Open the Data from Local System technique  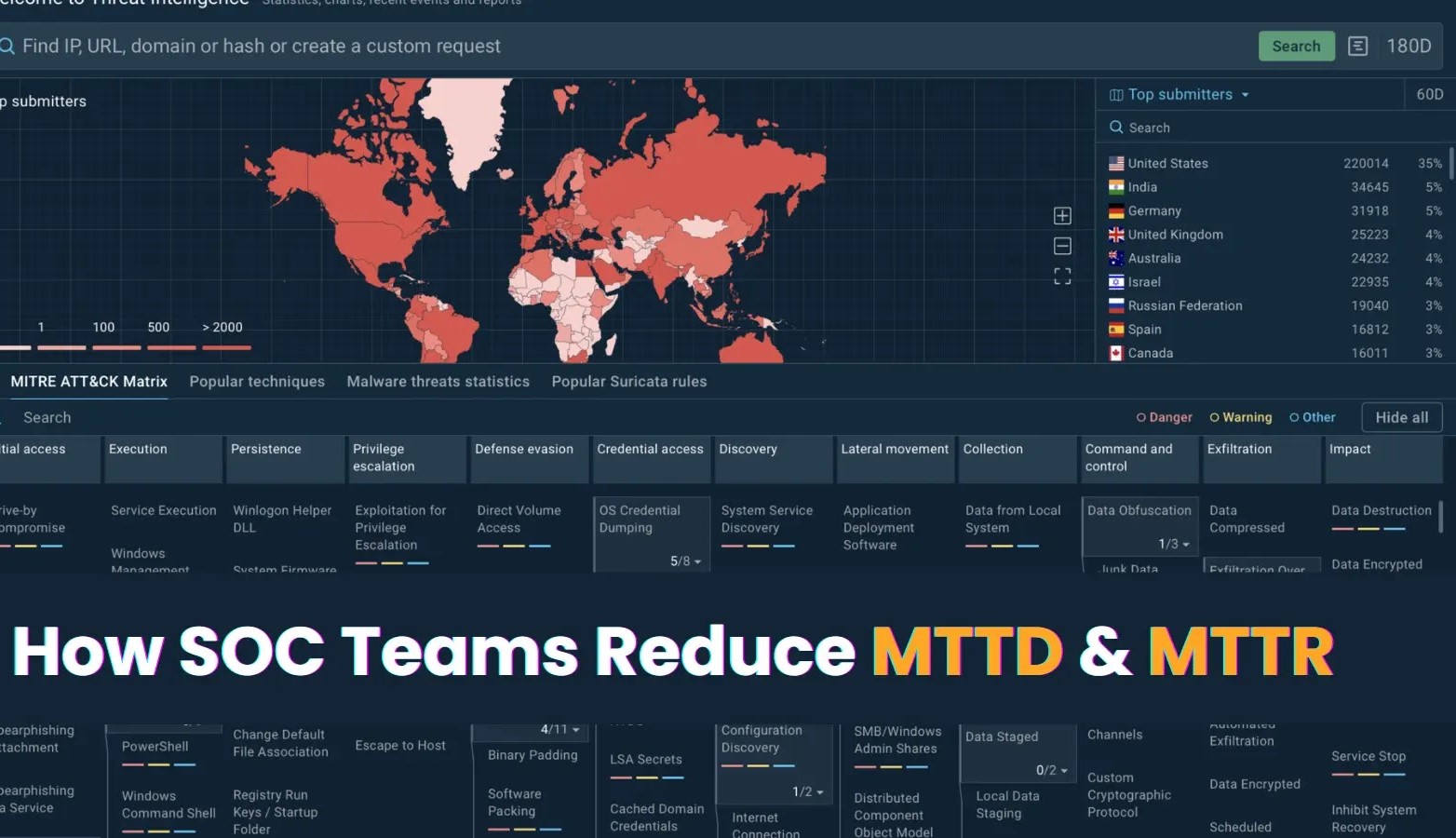coord(1013,519)
